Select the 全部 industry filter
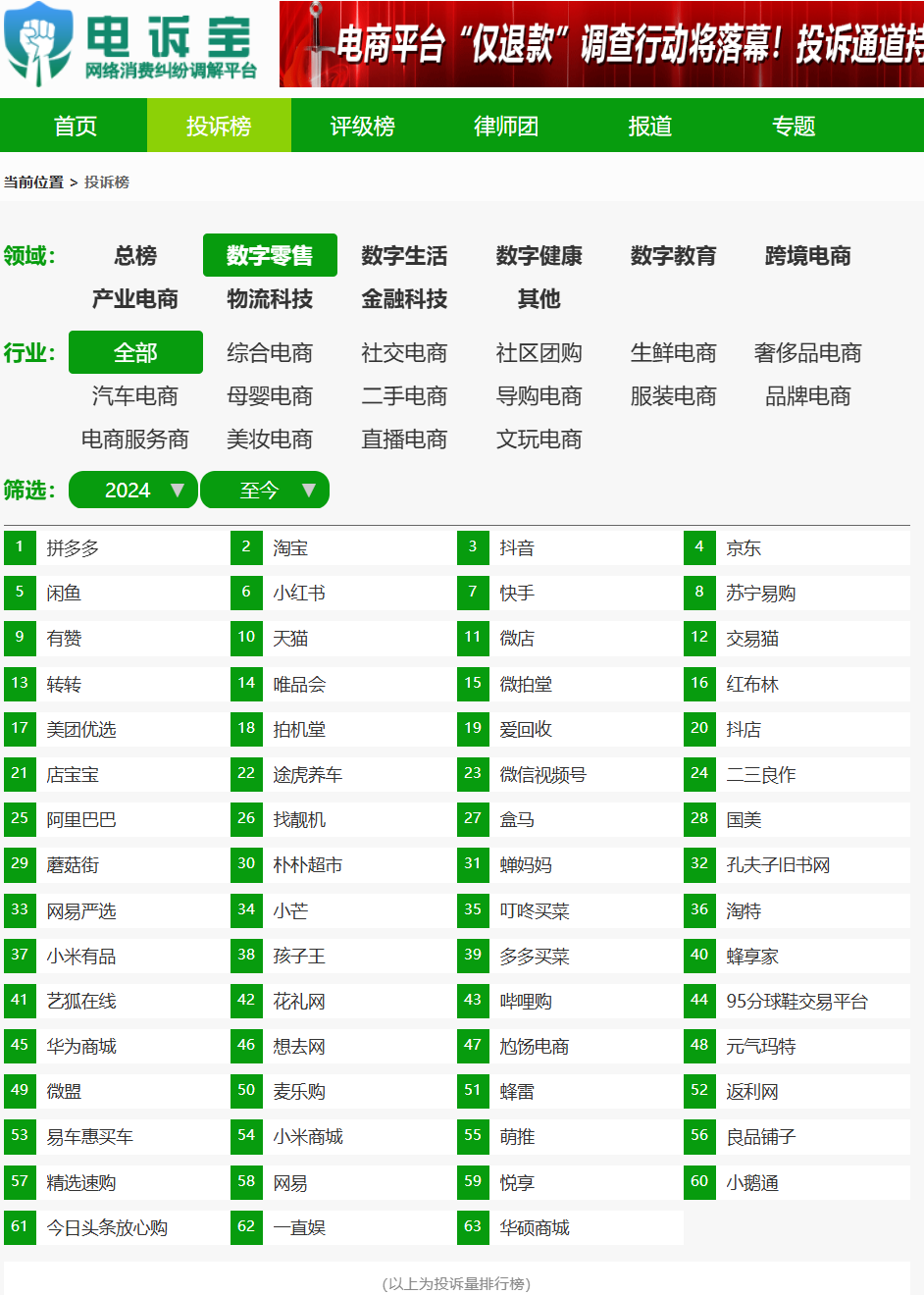Screen dimensions: 924x1295 (x=135, y=352)
